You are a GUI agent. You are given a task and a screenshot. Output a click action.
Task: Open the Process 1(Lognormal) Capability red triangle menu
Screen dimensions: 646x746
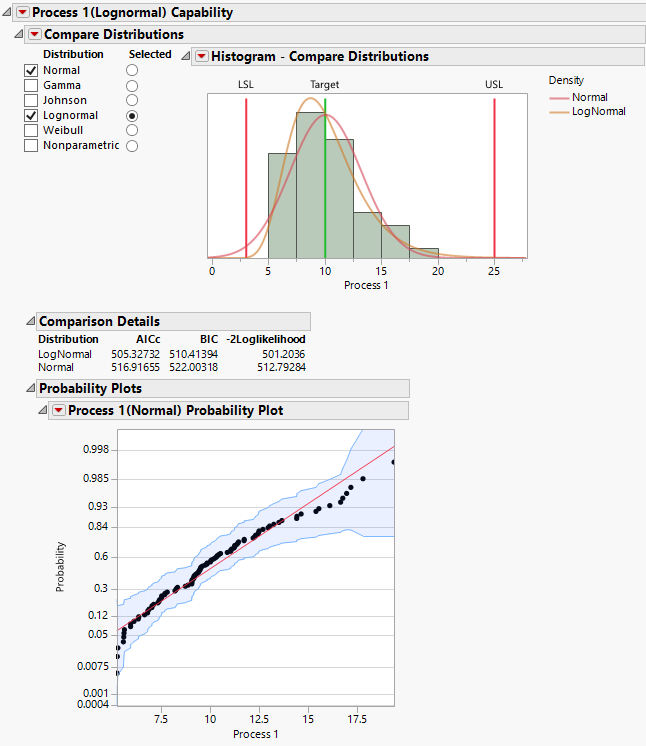[x=23, y=13]
